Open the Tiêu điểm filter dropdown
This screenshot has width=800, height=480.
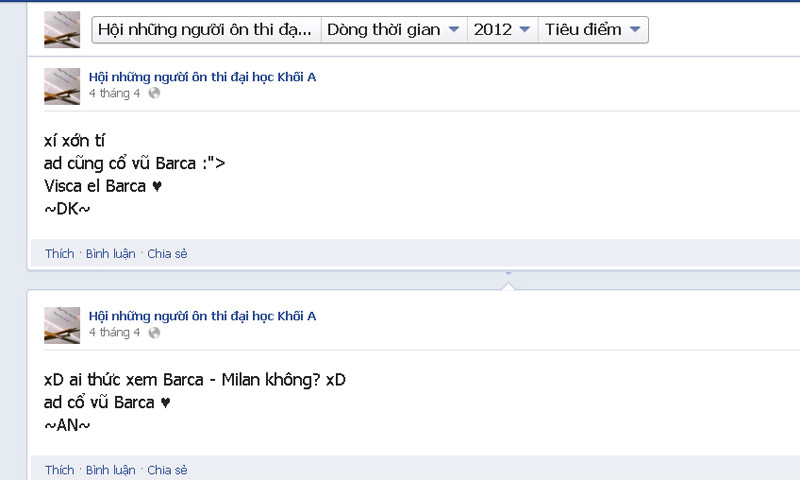pyautogui.click(x=593, y=30)
